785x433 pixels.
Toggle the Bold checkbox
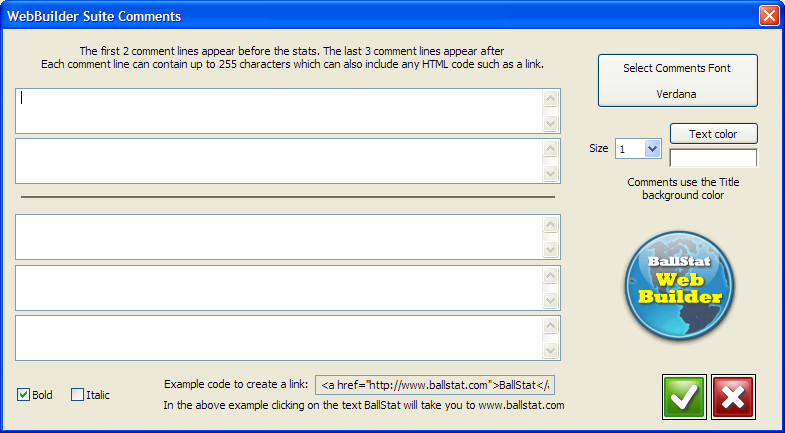coord(23,395)
